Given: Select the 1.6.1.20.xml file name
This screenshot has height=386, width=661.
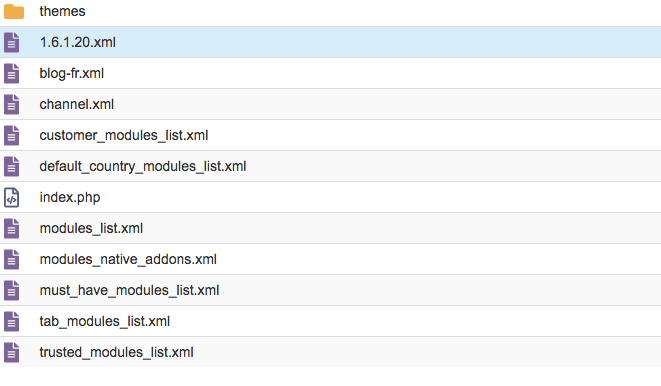Looking at the screenshot, I should click(78, 42).
